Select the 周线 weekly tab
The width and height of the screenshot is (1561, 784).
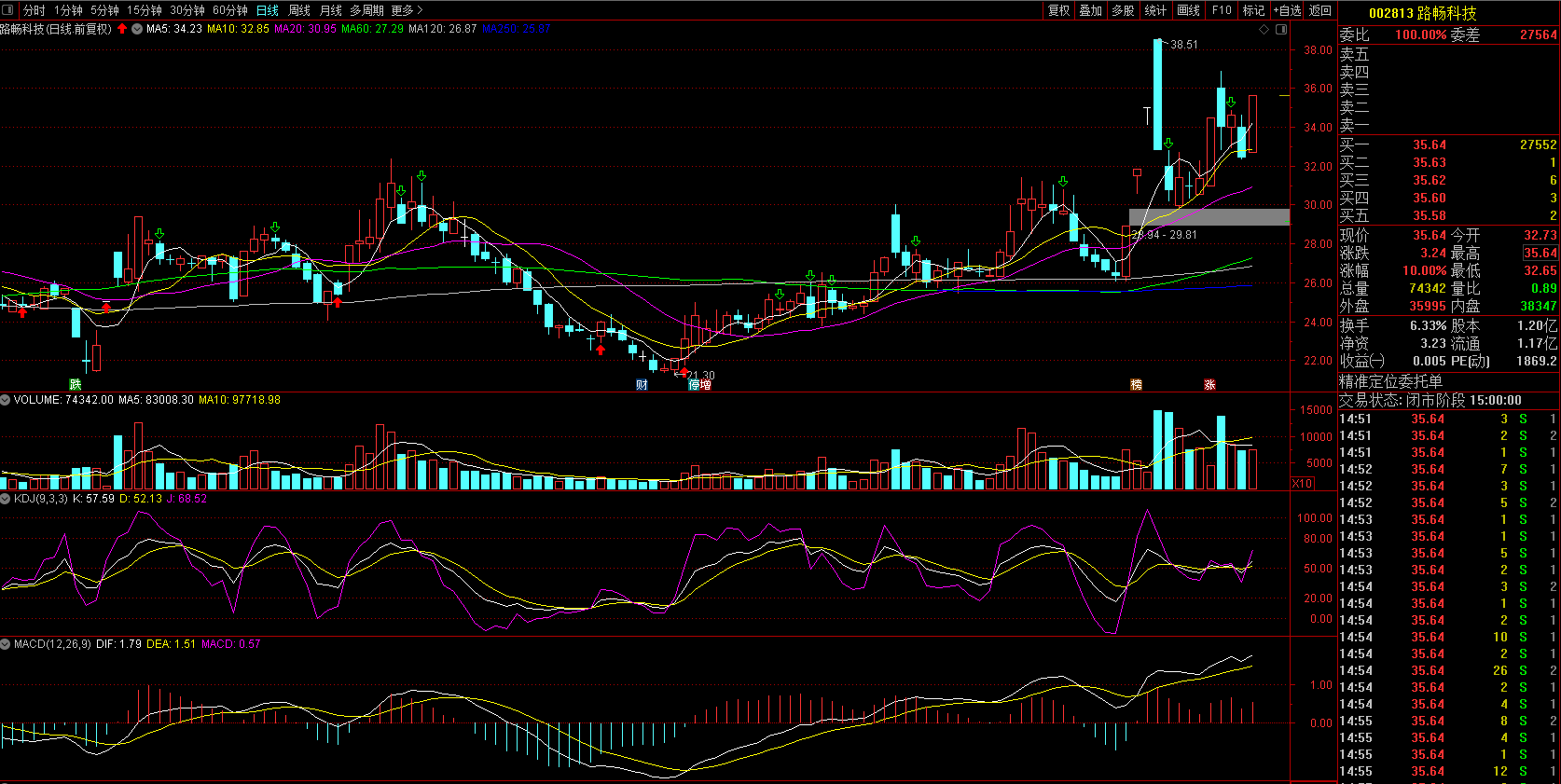tap(299, 10)
